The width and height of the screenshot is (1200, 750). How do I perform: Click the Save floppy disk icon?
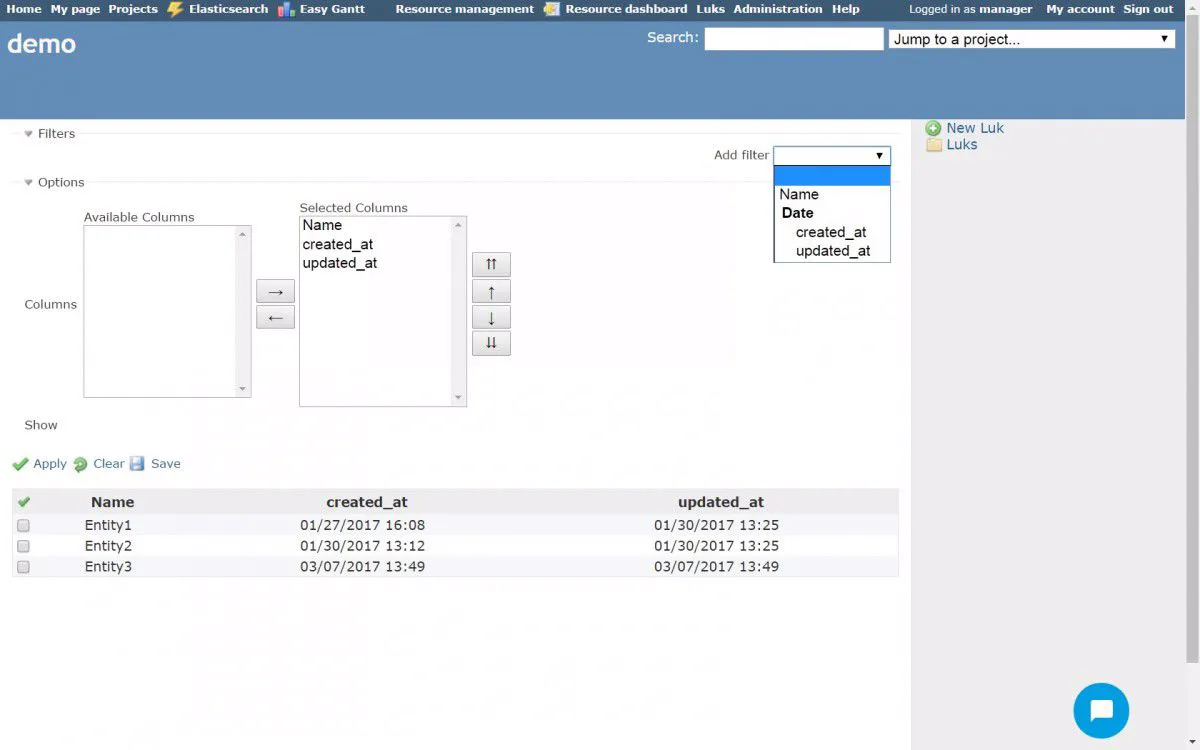[x=137, y=464]
